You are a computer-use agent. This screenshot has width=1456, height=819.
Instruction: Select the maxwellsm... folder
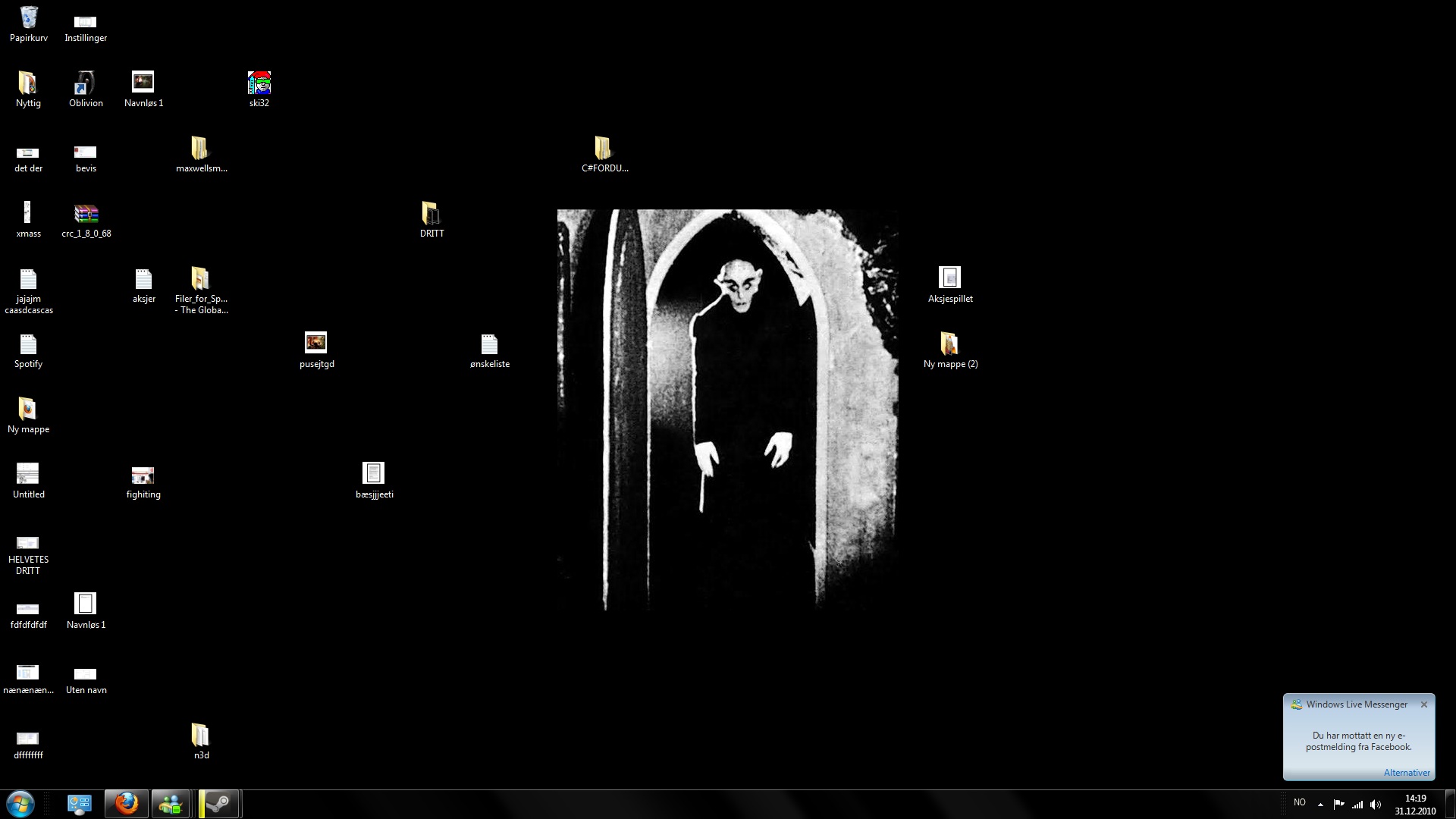tap(201, 155)
